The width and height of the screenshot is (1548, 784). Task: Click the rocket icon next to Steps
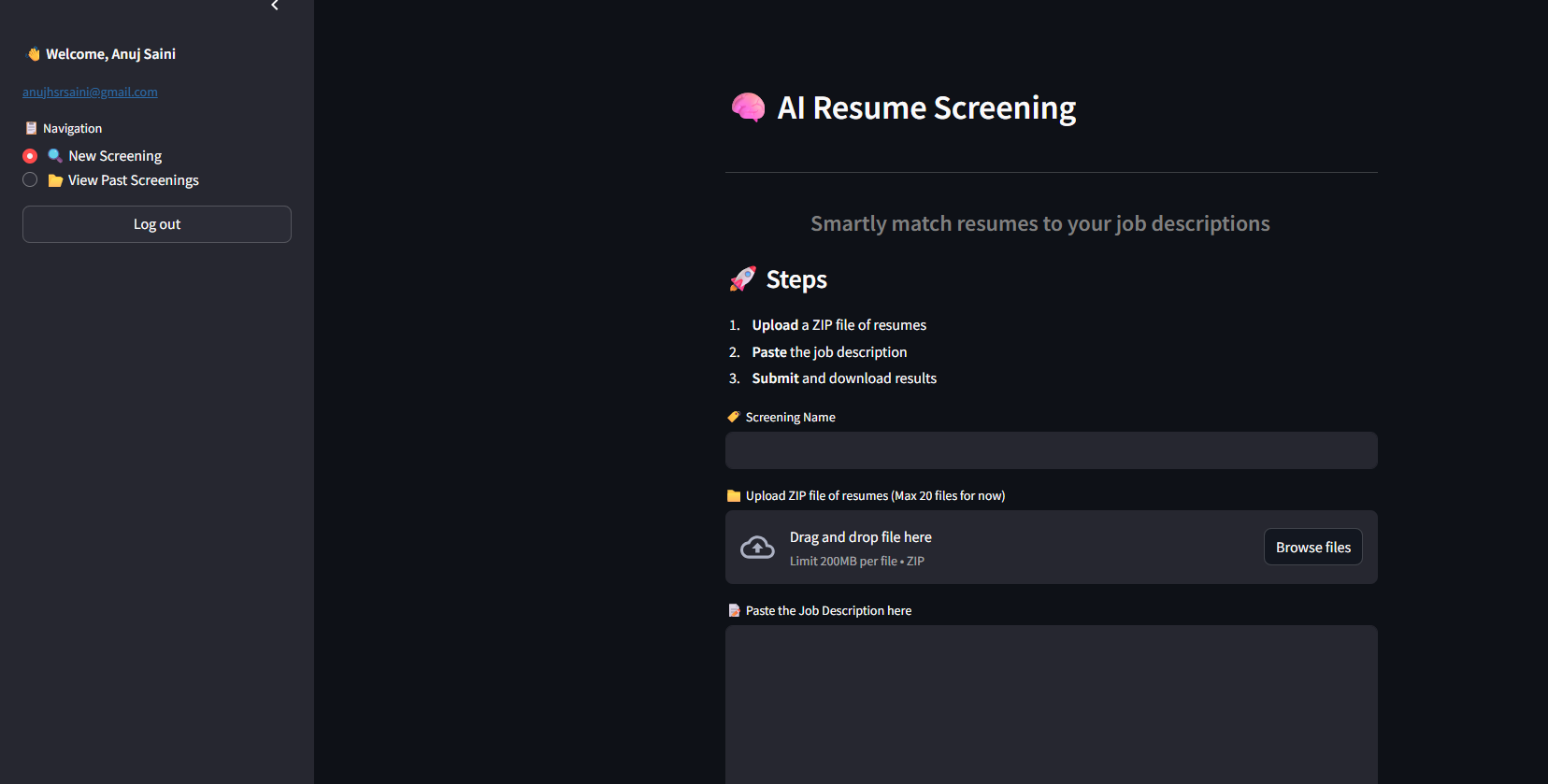742,278
